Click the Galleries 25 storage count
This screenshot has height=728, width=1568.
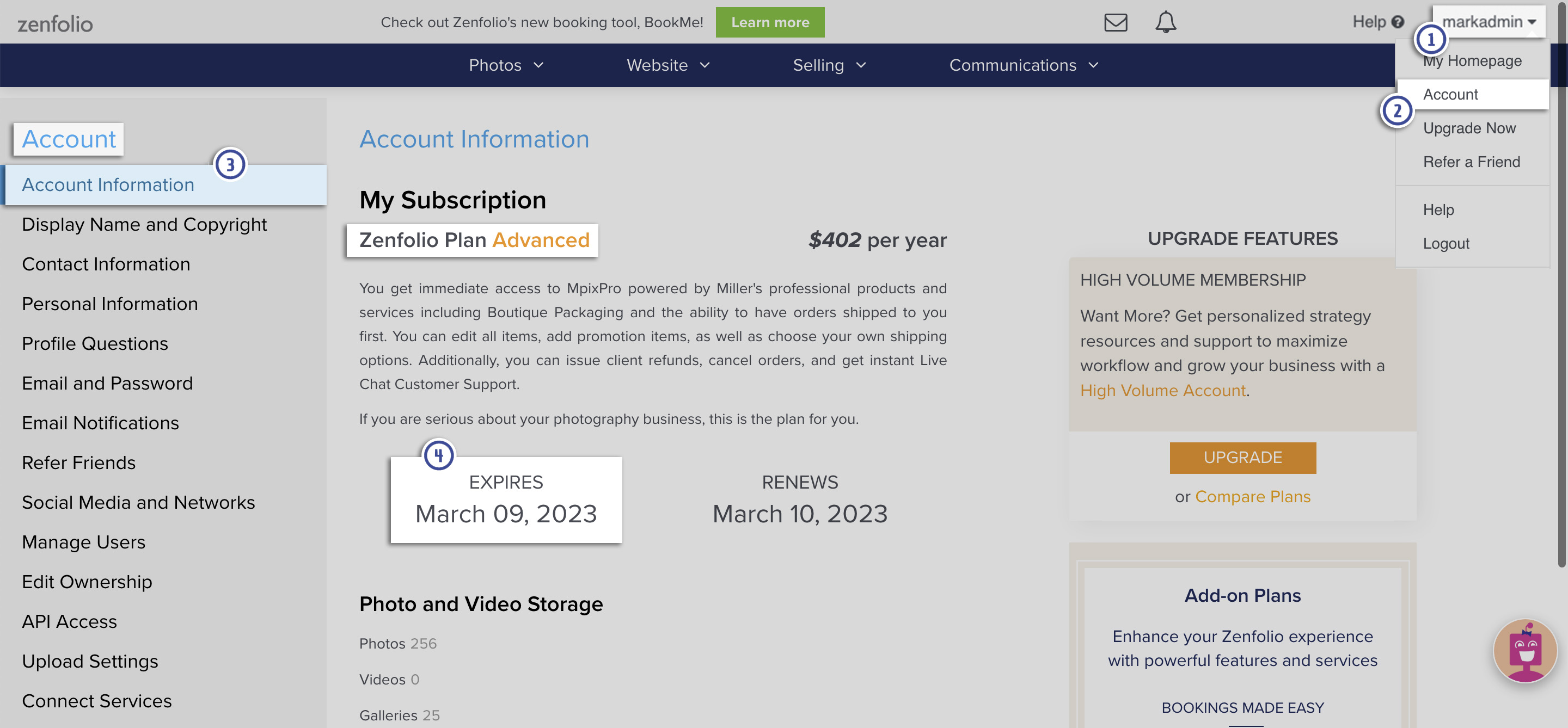(x=399, y=715)
